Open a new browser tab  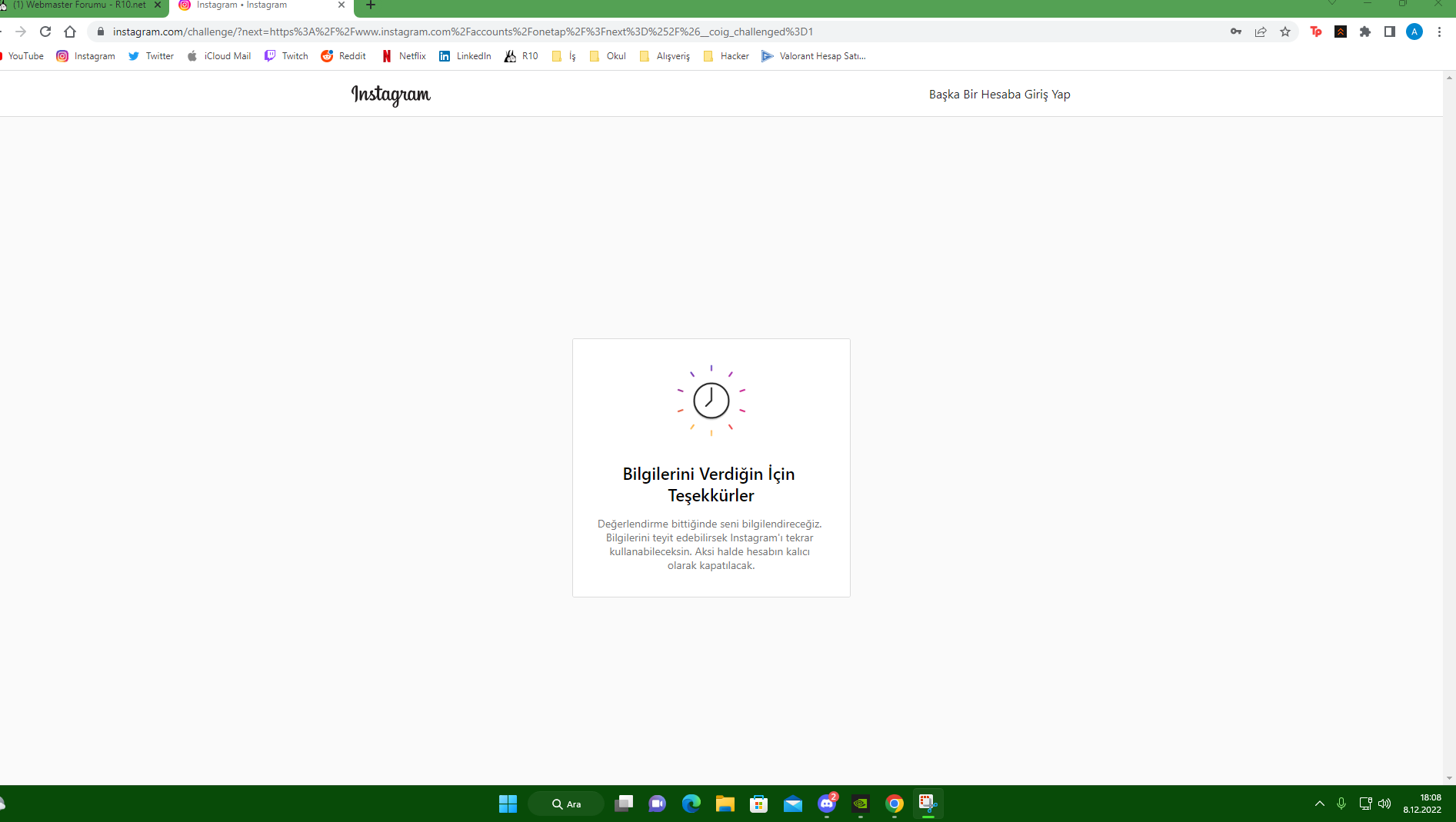point(371,5)
